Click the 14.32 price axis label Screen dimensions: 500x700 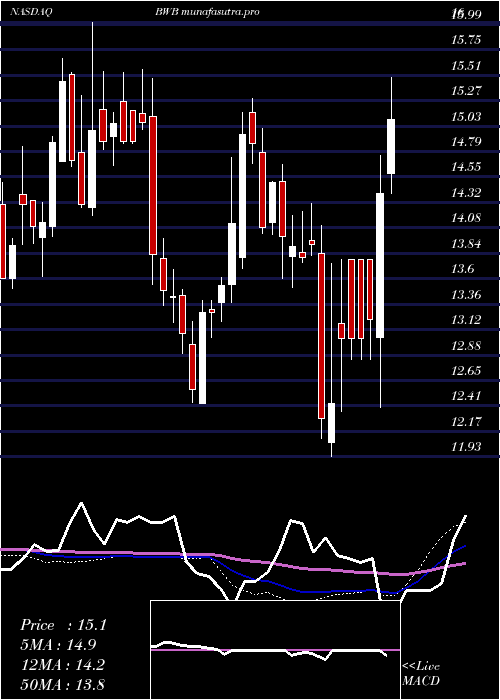pyautogui.click(x=466, y=193)
